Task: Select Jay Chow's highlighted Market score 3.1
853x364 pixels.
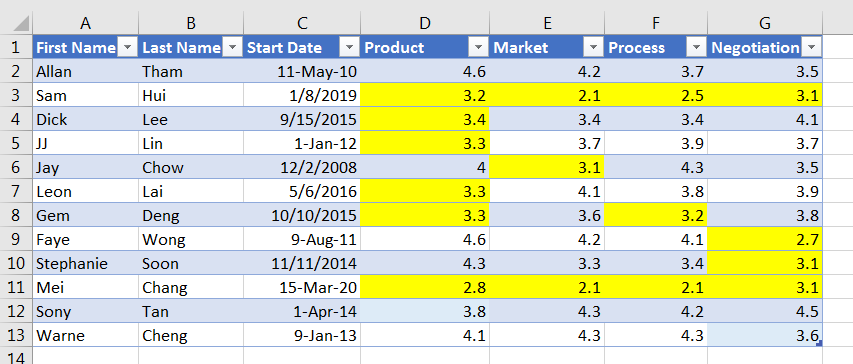Action: click(x=547, y=167)
